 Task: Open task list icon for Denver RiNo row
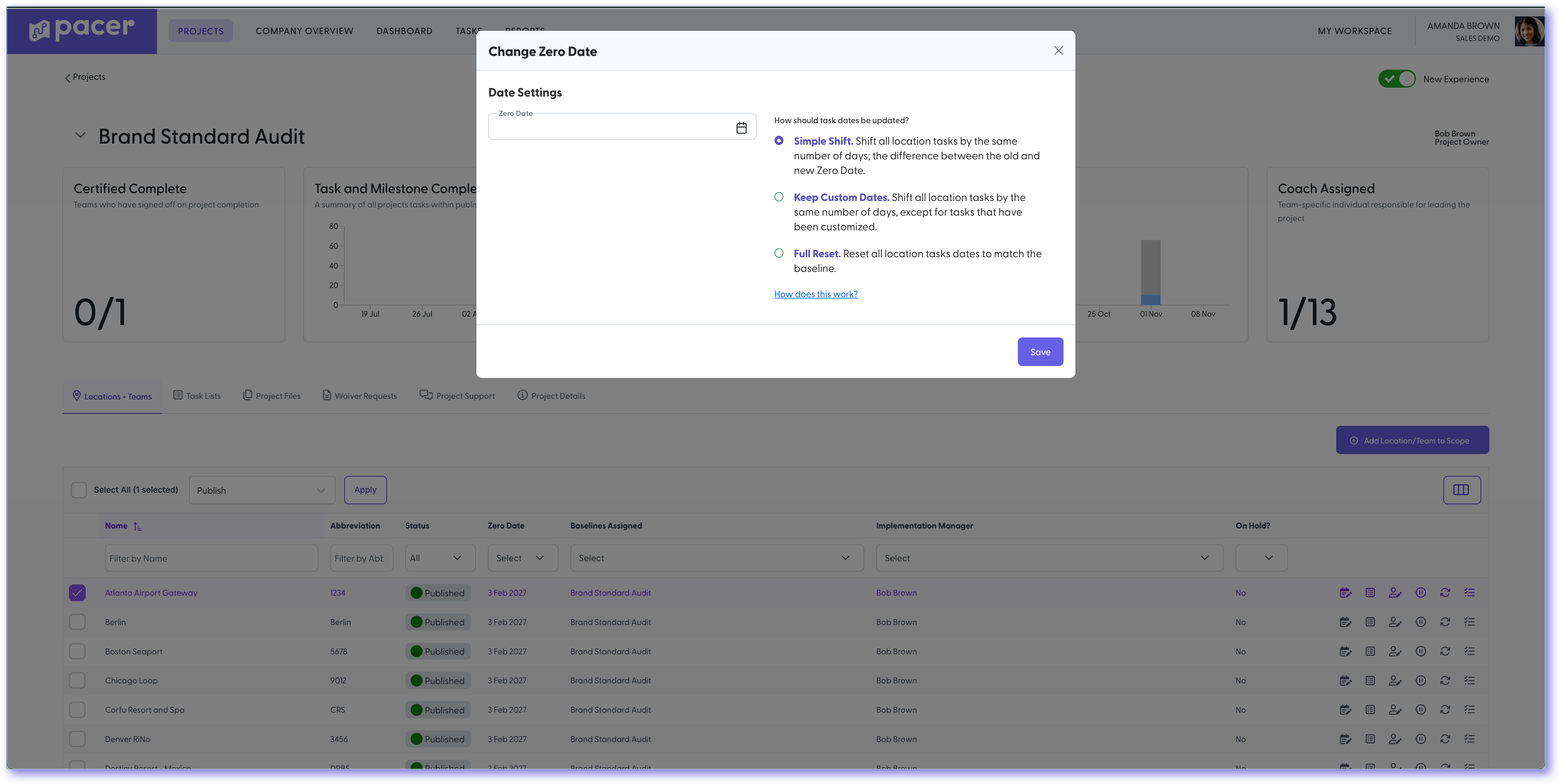(1370, 739)
